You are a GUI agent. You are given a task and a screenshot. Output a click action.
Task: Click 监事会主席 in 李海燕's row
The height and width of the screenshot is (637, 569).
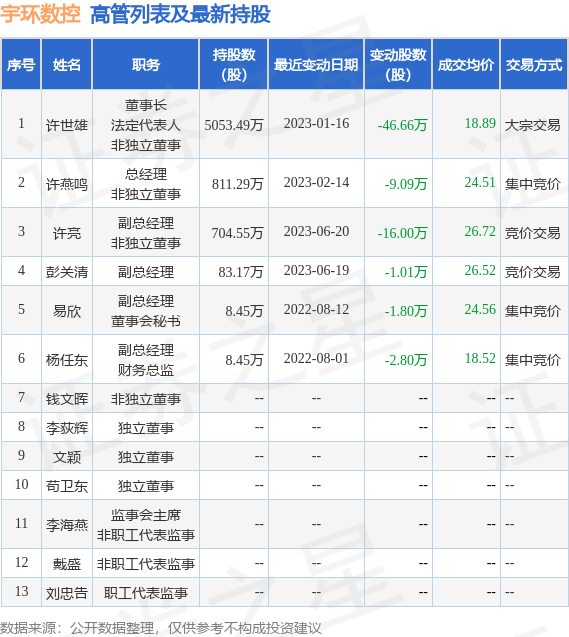coord(146,515)
